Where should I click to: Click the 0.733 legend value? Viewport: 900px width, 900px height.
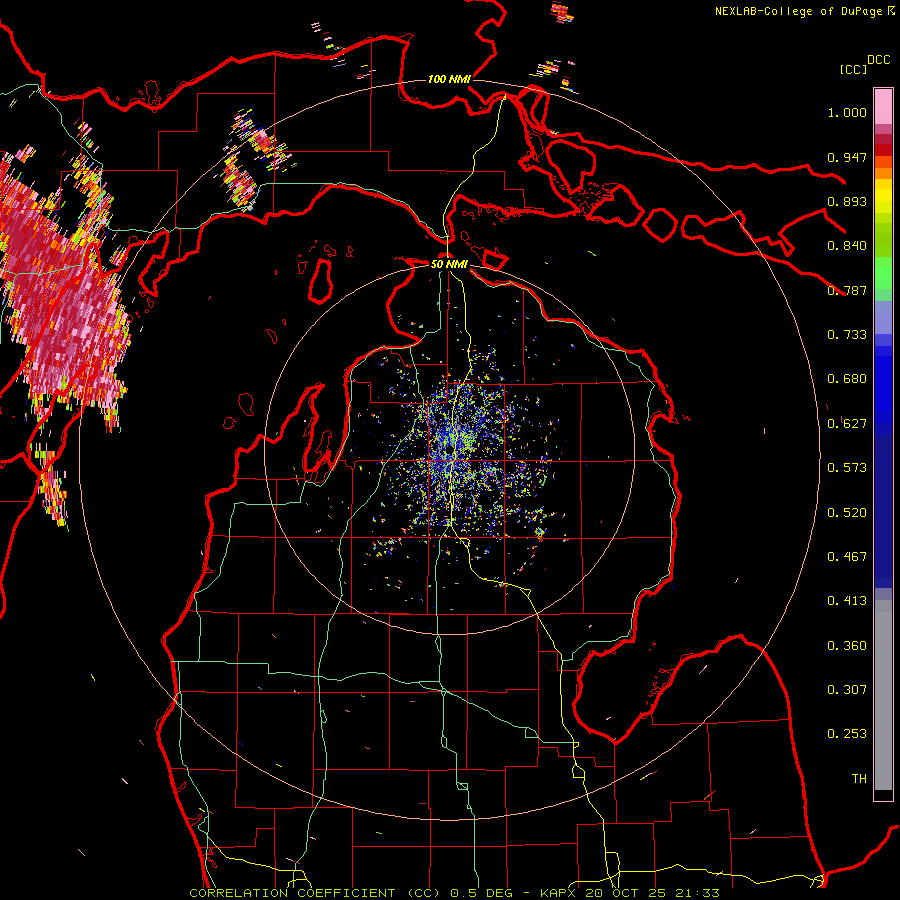point(847,335)
